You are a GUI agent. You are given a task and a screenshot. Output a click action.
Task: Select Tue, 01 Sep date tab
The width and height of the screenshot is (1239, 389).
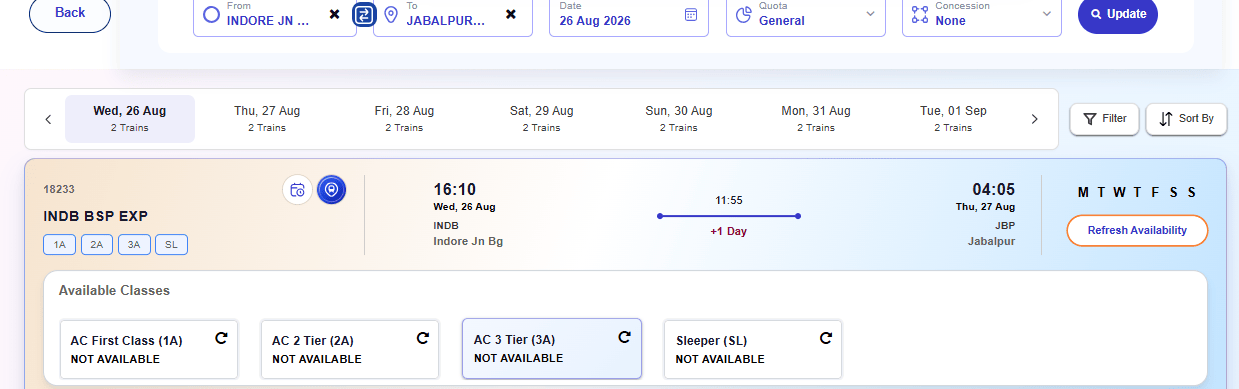pyautogui.click(x=953, y=119)
